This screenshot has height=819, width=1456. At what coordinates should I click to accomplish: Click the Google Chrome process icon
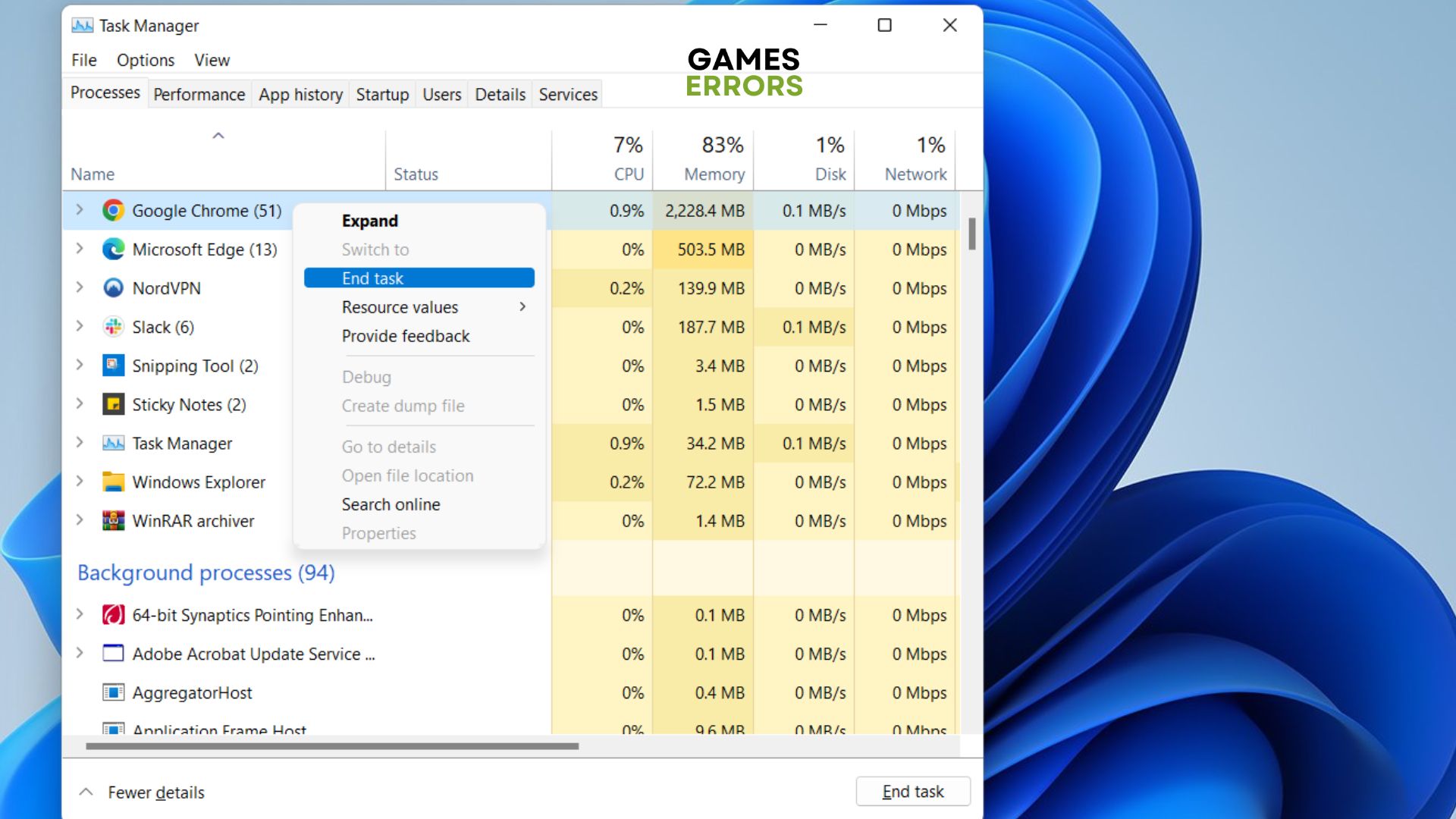tap(113, 211)
